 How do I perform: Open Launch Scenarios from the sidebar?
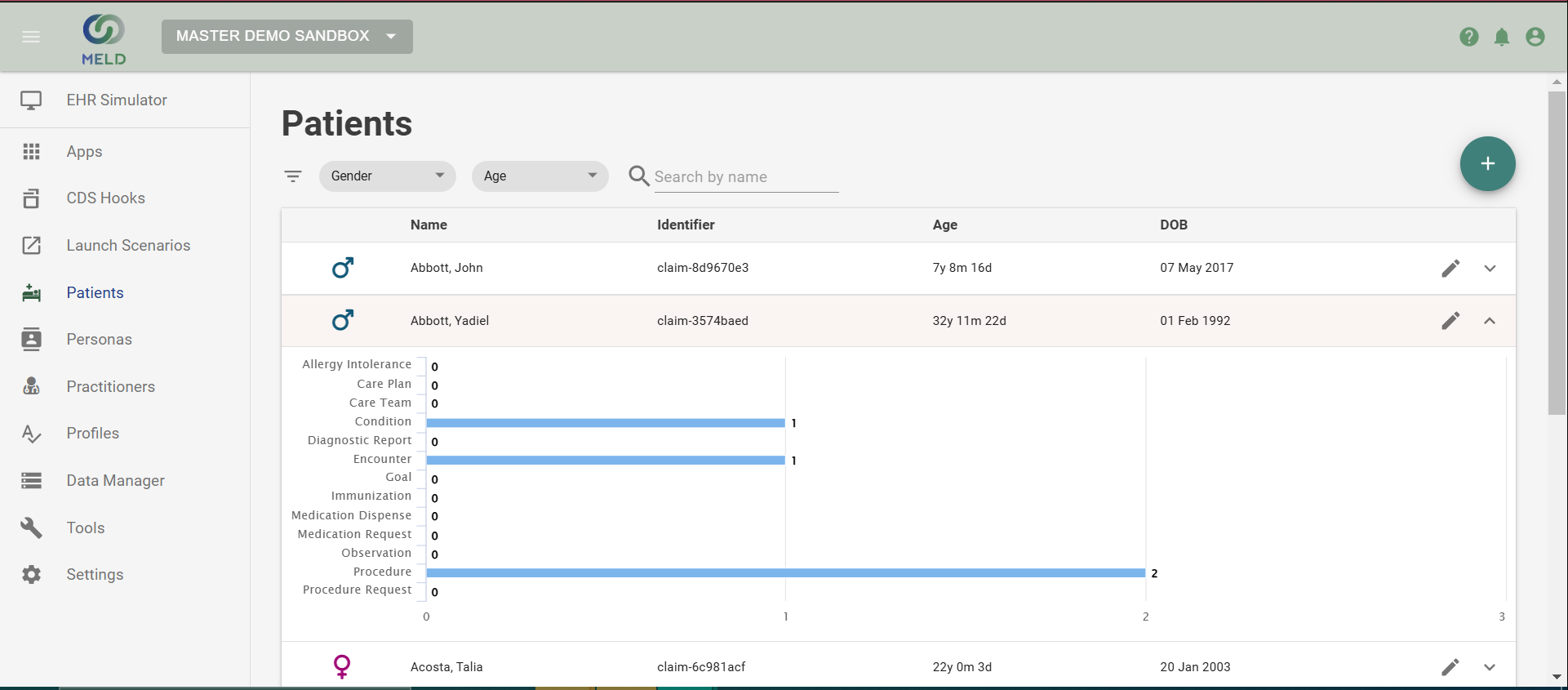[128, 246]
